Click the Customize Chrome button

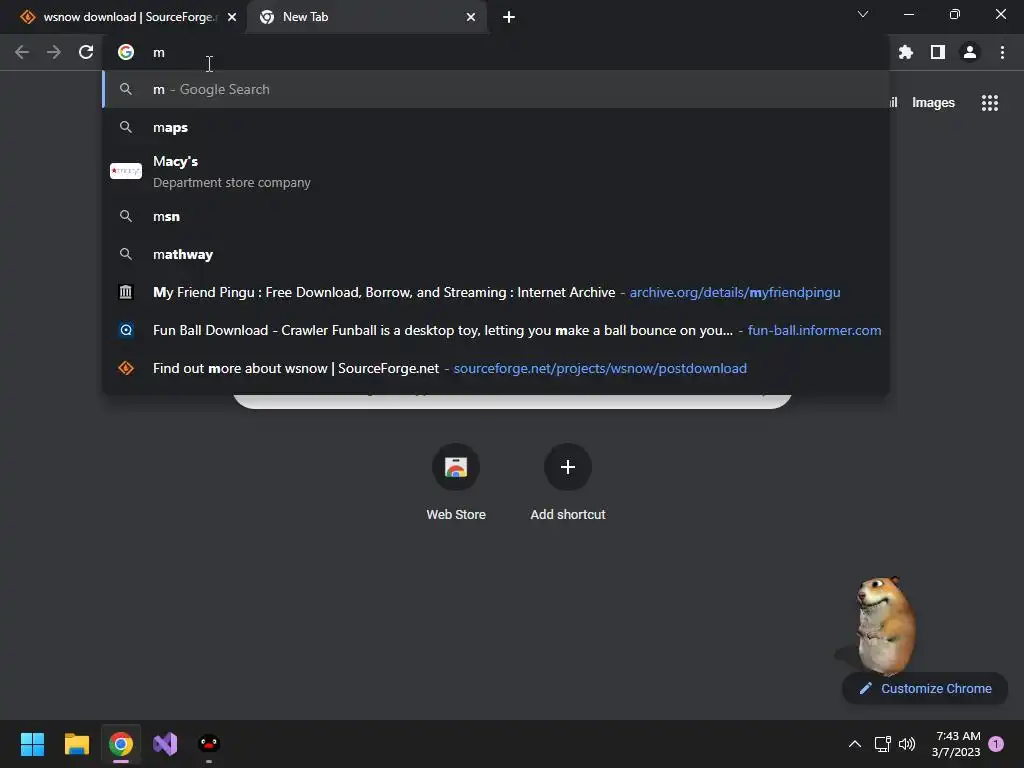[x=925, y=688]
